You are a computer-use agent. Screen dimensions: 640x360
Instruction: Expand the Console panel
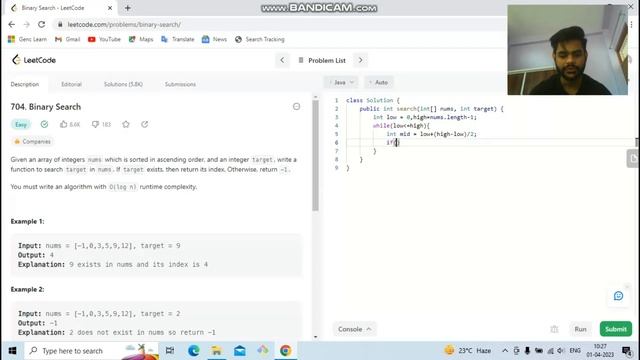pos(354,329)
